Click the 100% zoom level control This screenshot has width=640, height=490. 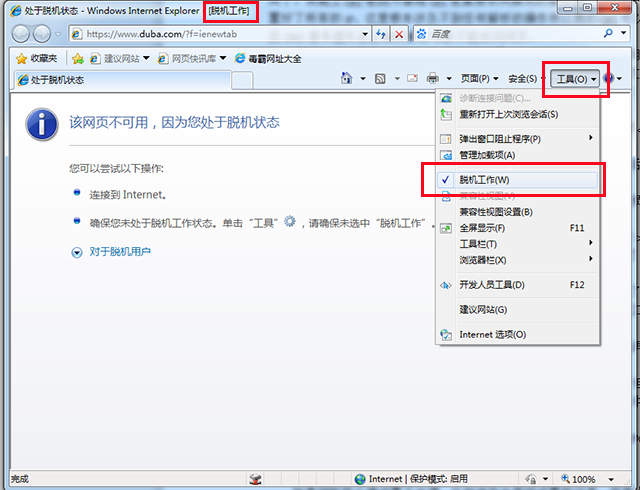pos(590,479)
